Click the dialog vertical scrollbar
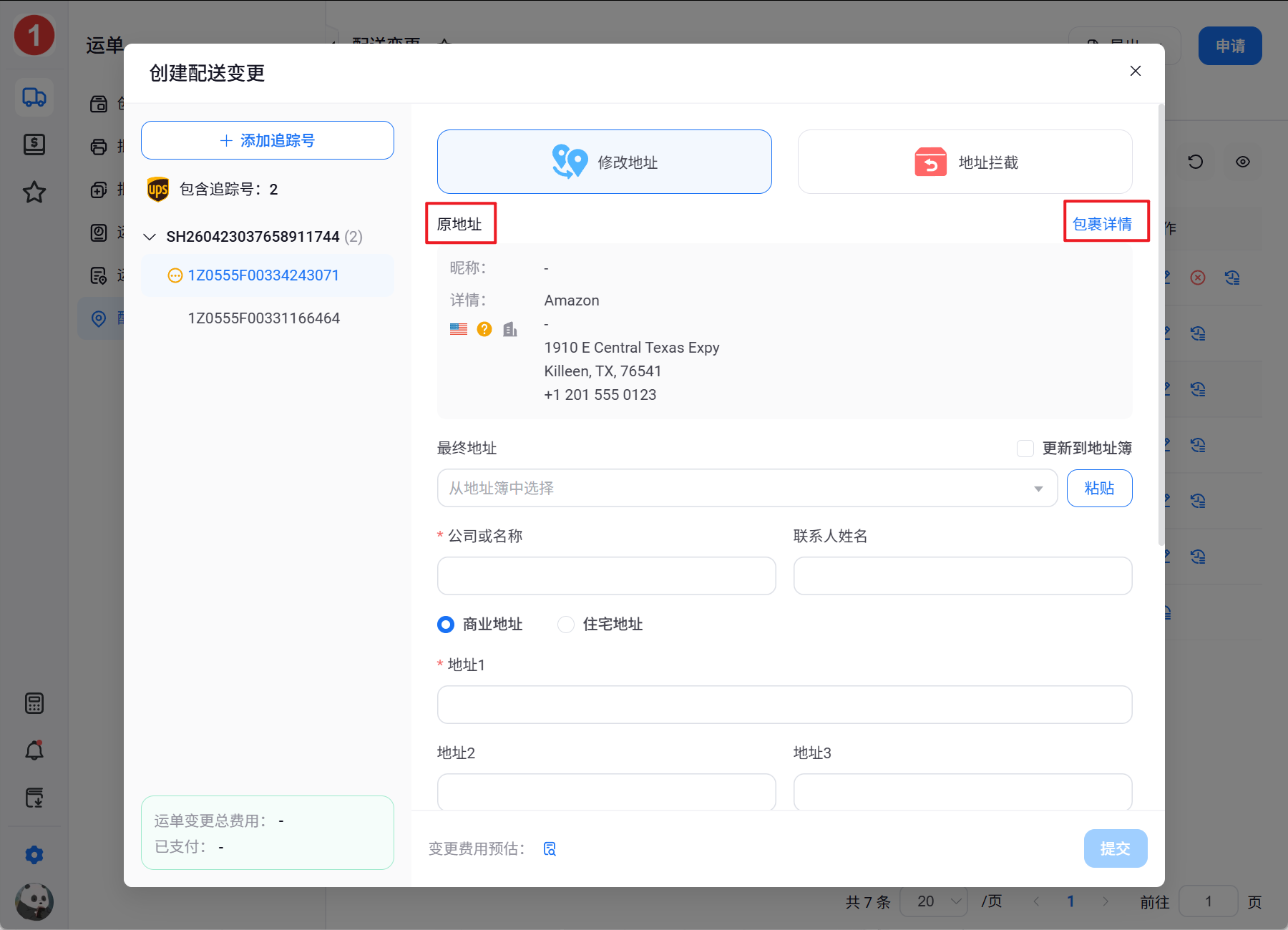This screenshot has width=1288, height=930. pyautogui.click(x=1161, y=325)
